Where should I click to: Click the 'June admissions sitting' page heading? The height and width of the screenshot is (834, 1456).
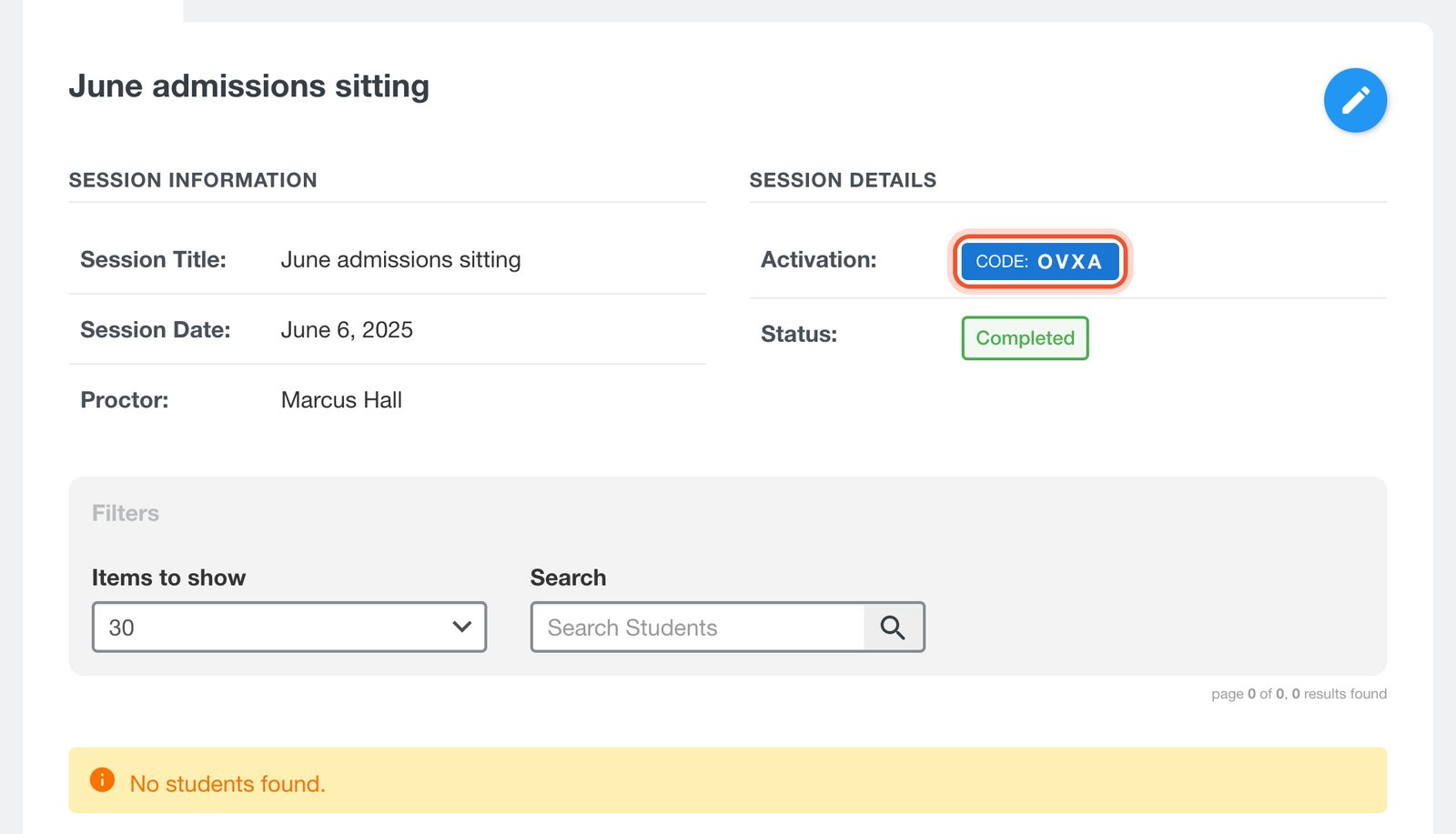pyautogui.click(x=249, y=86)
